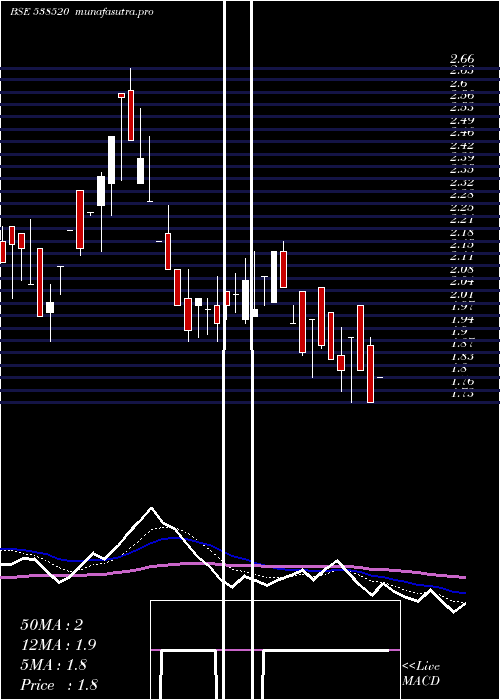The height and width of the screenshot is (700, 500).
Task: Select the 12MA : 1.9 readout
Action: tap(58, 645)
